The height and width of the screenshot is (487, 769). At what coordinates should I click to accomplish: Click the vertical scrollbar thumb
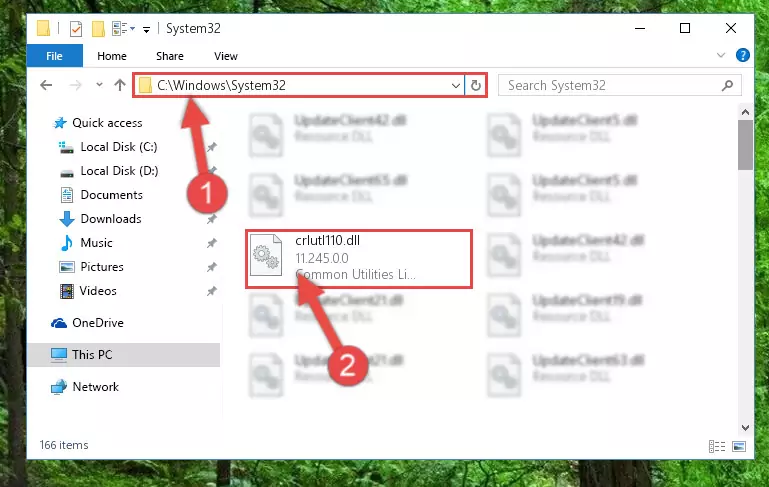pyautogui.click(x=745, y=145)
